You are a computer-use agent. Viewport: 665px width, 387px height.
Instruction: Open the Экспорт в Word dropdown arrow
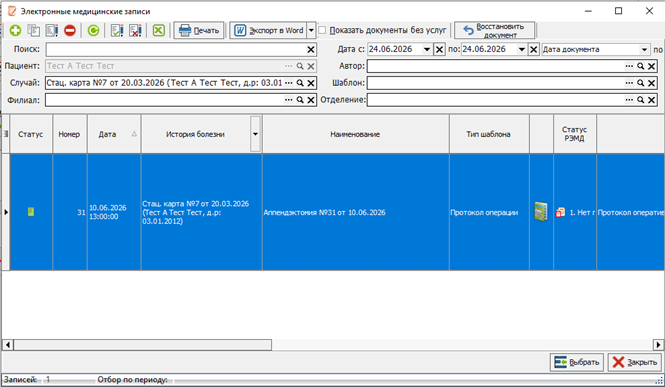(311, 31)
